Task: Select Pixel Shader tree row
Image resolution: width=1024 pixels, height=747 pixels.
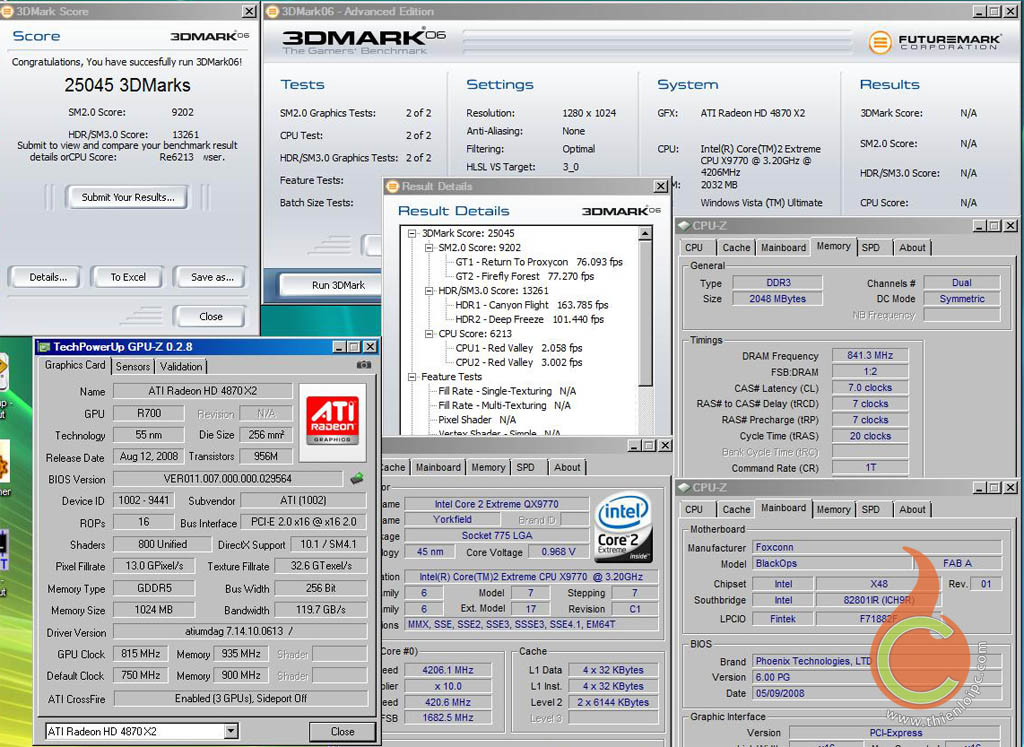Action: pyautogui.click(x=477, y=420)
